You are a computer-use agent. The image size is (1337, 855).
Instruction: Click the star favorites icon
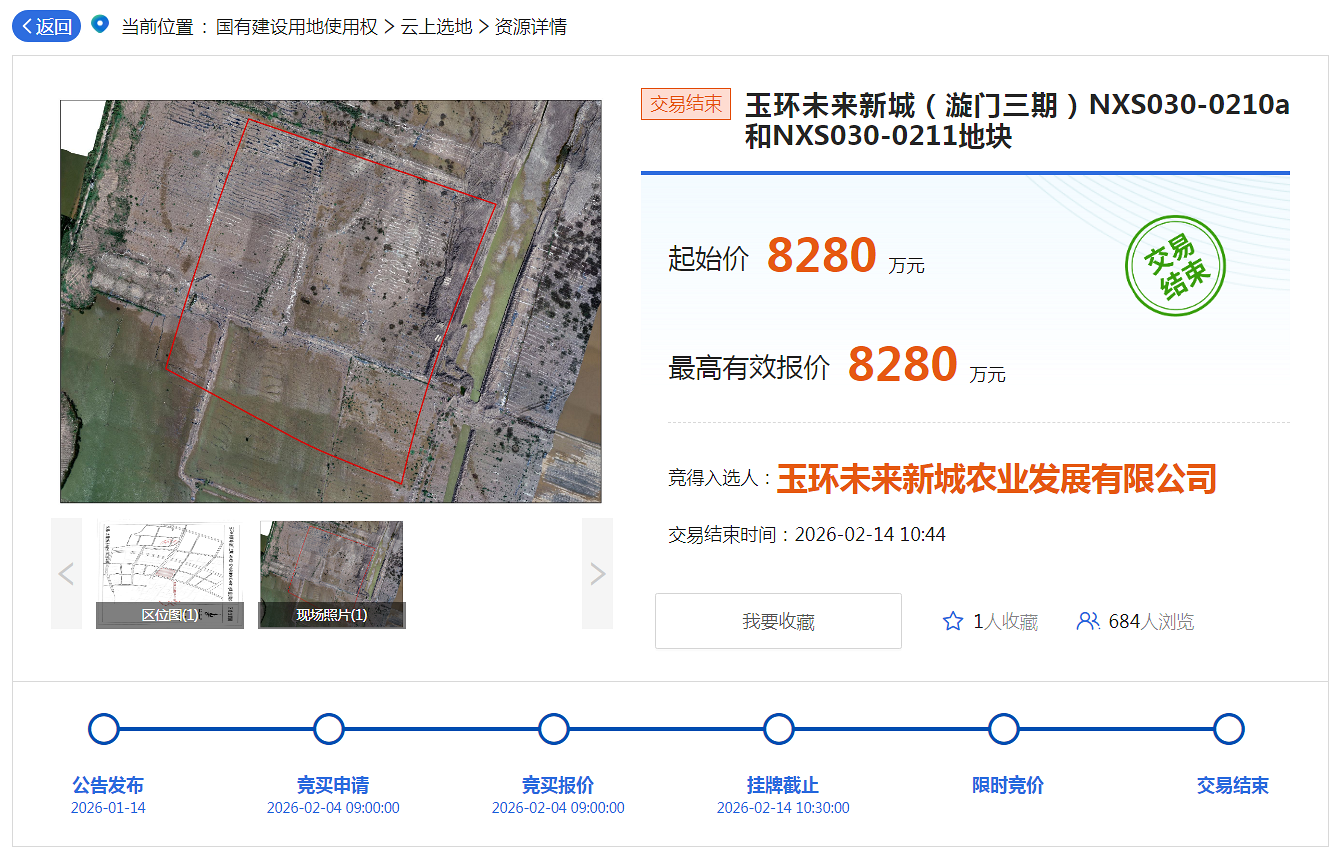[x=953, y=622]
